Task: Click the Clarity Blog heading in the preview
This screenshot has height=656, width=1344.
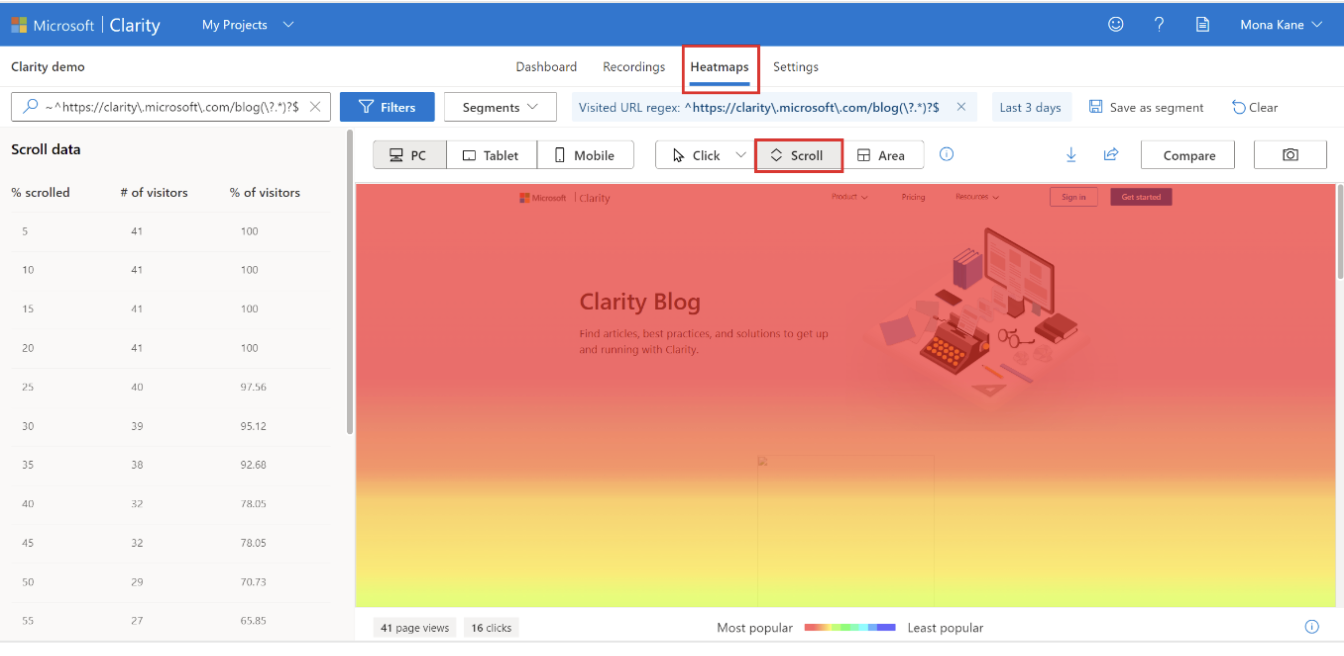Action: (640, 301)
